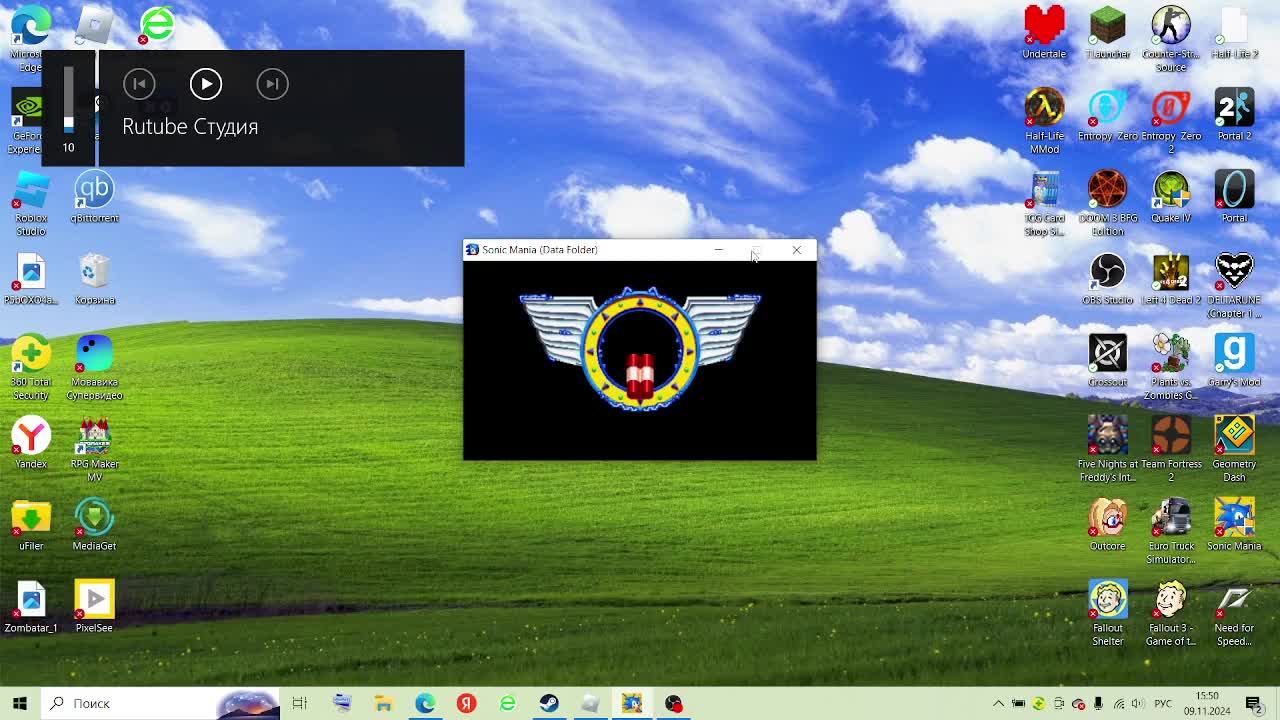1280x720 pixels.
Task: Open the Undertale desktop icon
Action: point(1044,33)
